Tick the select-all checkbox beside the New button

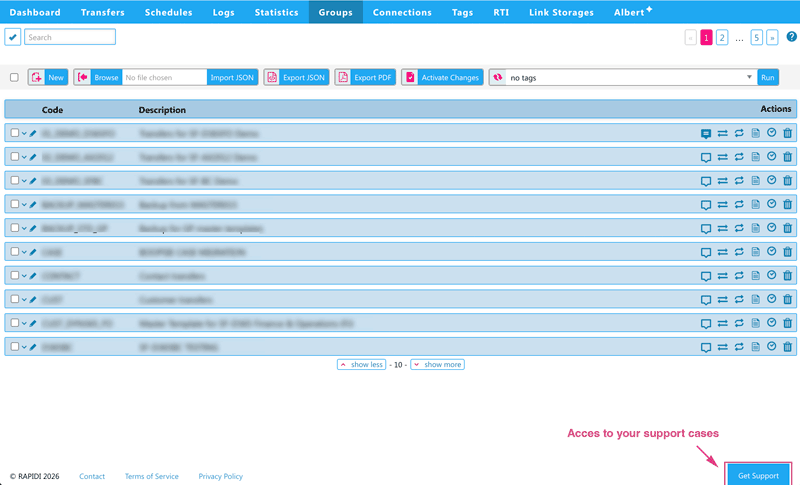[x=14, y=77]
